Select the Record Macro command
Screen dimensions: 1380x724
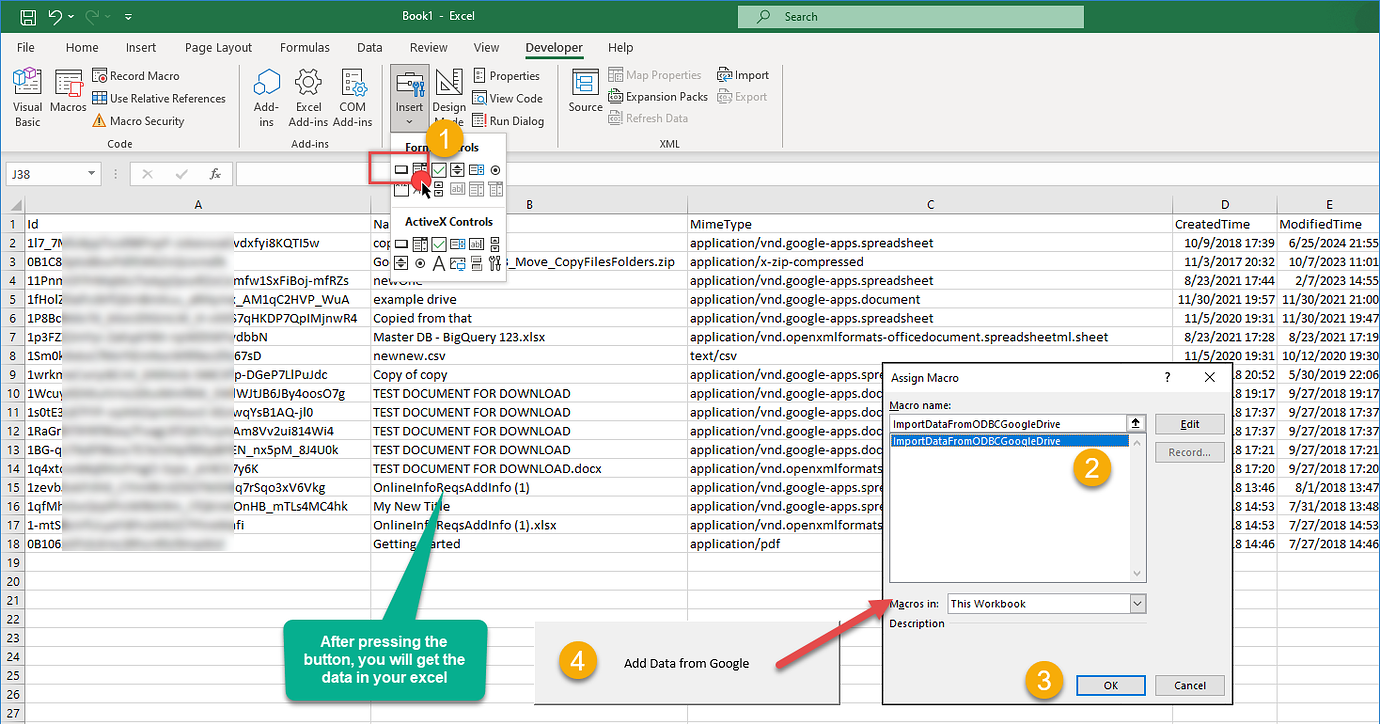[x=143, y=75]
